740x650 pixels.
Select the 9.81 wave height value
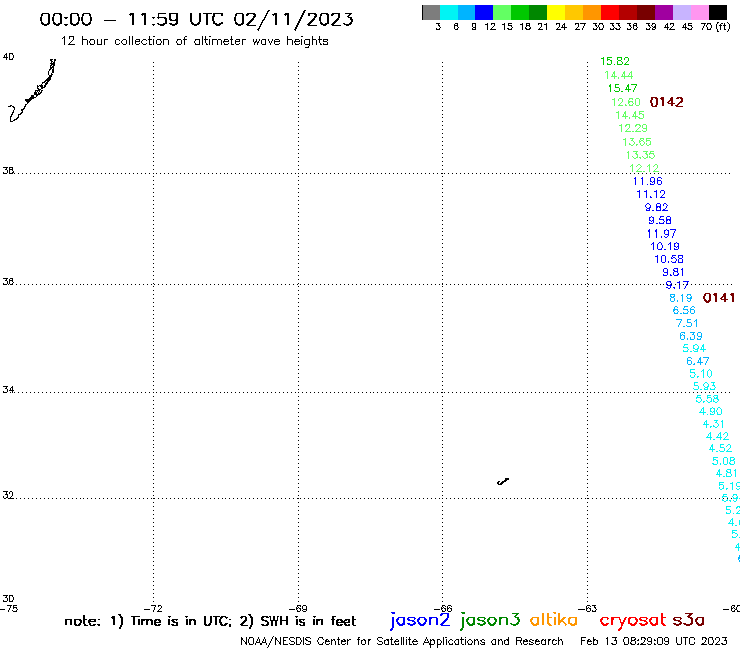click(673, 272)
